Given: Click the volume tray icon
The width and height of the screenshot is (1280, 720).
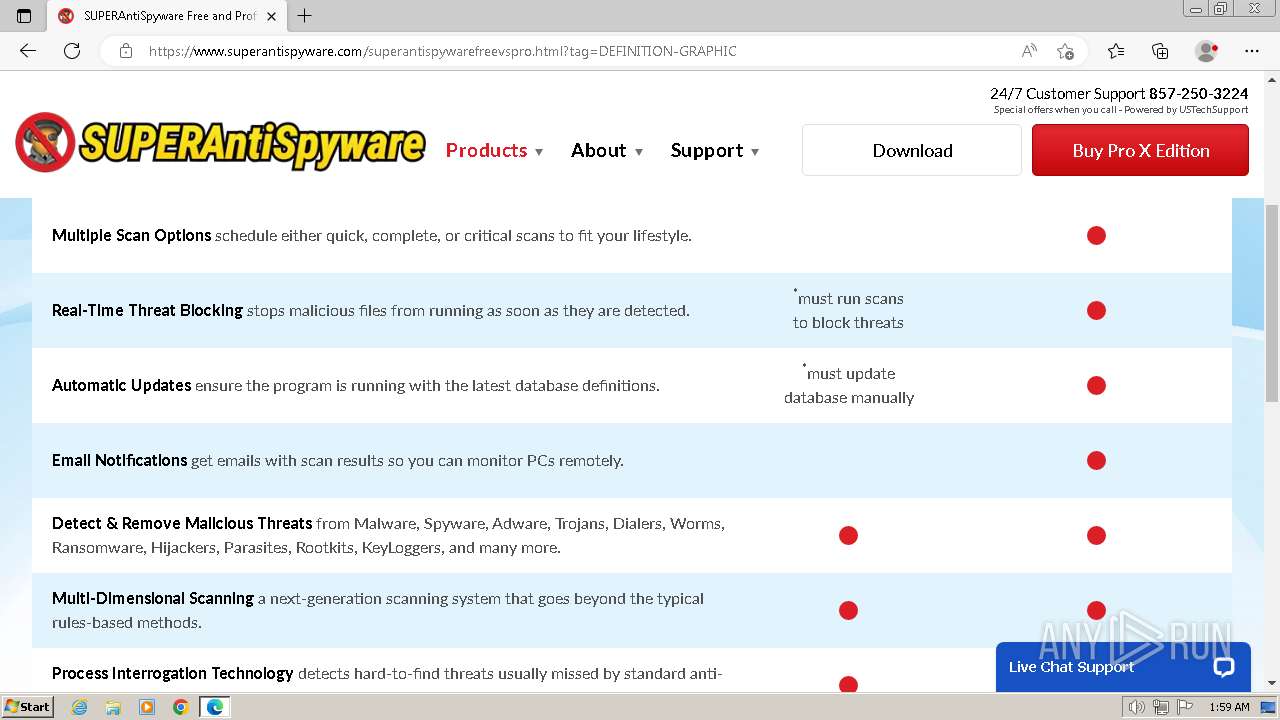Looking at the screenshot, I should 1137,707.
